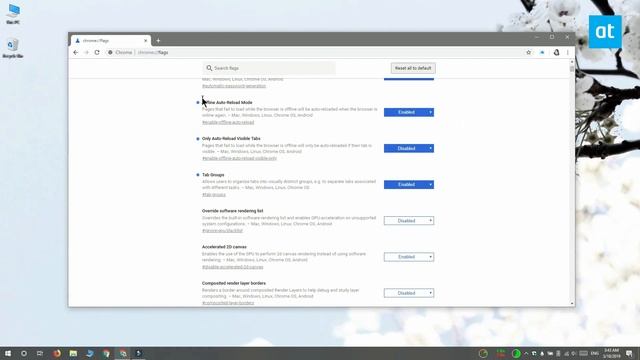
Task: Open #disable-accelerated-2d-canvas link
Action: pyautogui.click(x=233, y=267)
